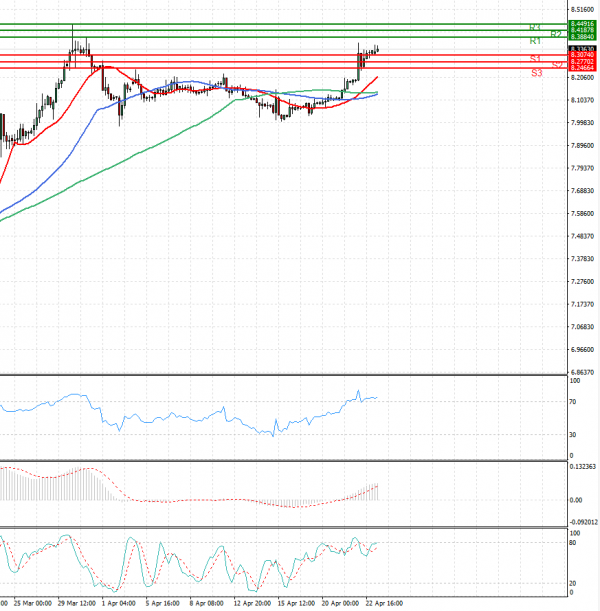Image resolution: width=600 pixels, height=611 pixels.
Task: Click the S3 support label
Action: coord(537,73)
